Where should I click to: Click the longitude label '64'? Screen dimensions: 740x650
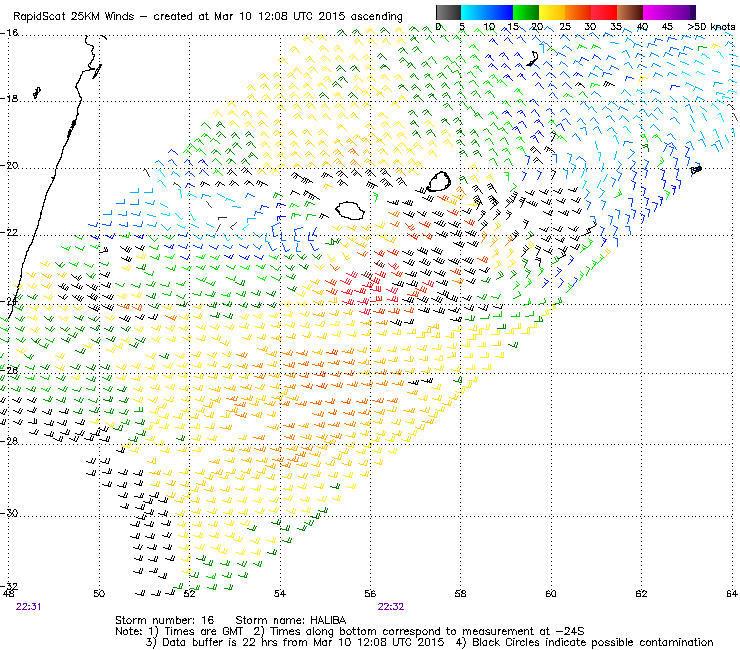(732, 593)
